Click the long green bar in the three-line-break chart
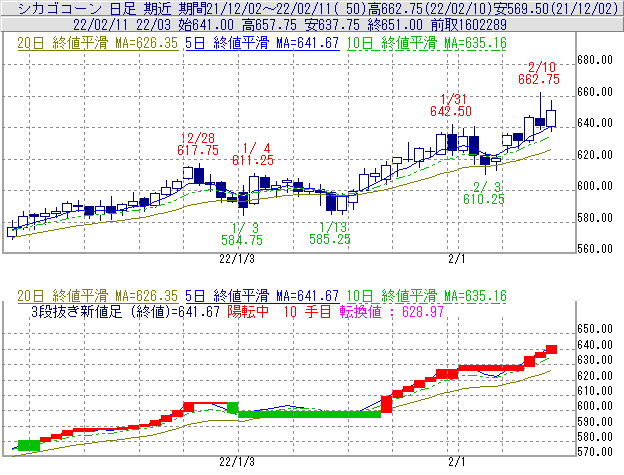624x475 pixels. point(310,414)
